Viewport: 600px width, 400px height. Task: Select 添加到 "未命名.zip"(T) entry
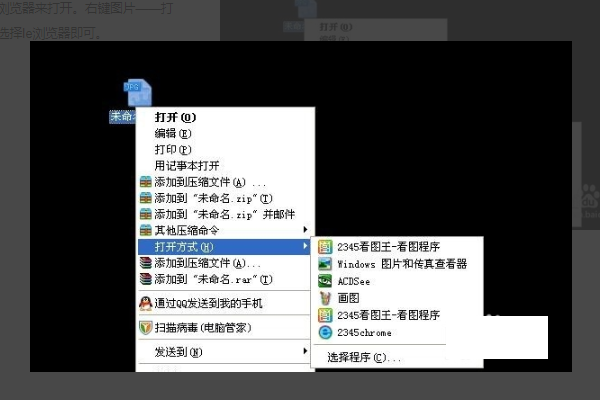pos(213,198)
